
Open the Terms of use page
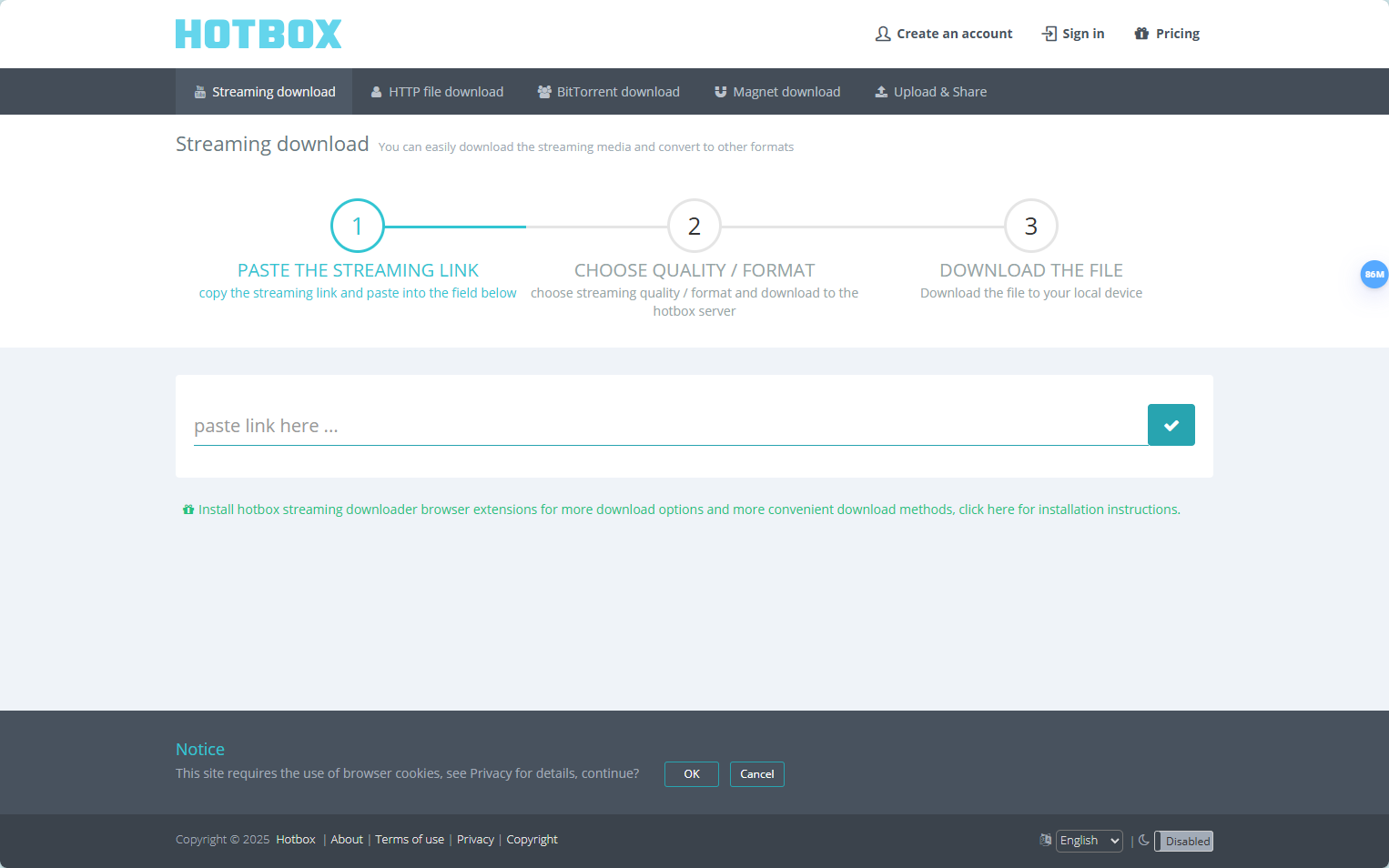410,840
